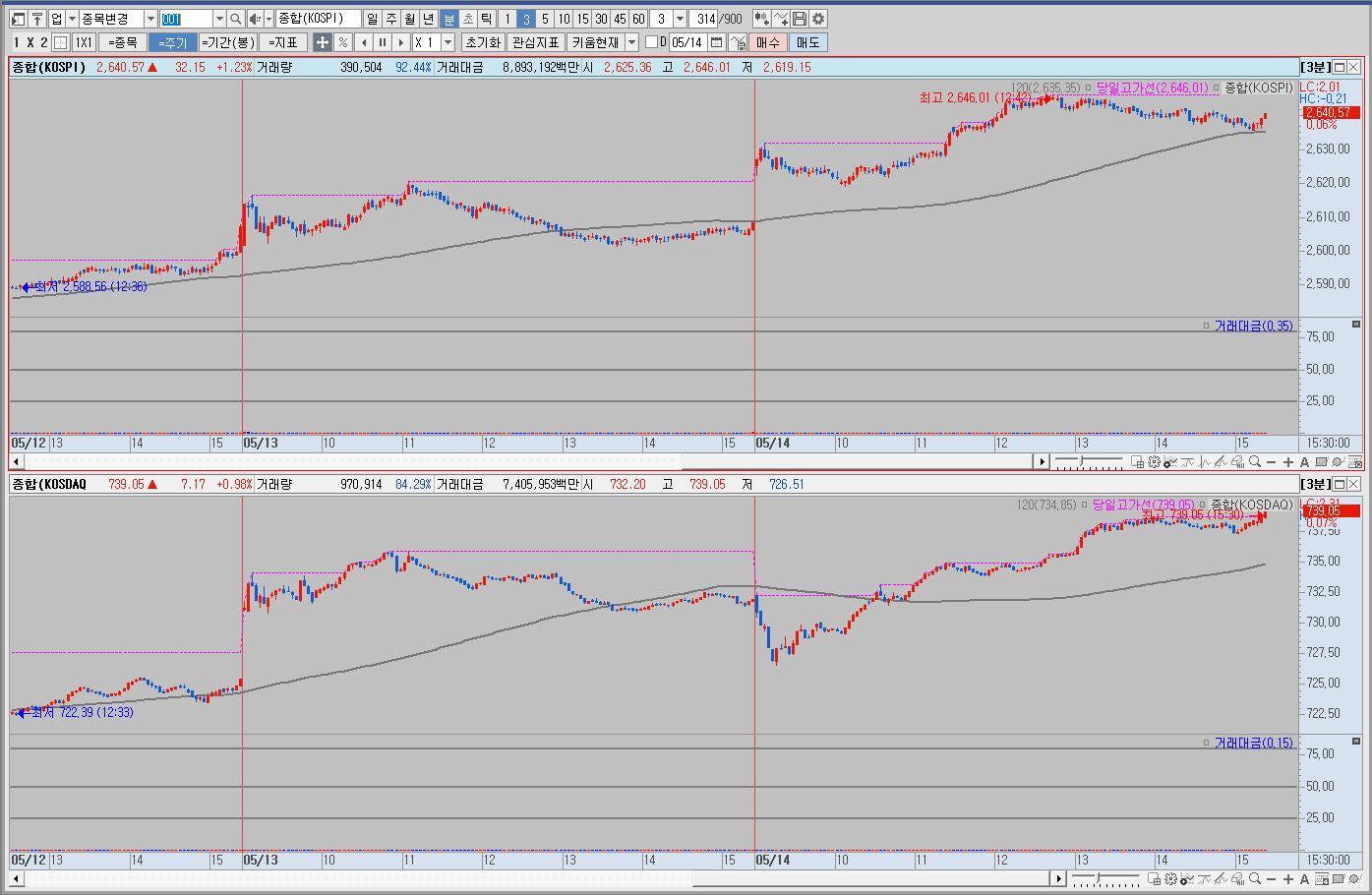Select the 30 minute interval
This screenshot has width=1372, height=895.
(601, 19)
